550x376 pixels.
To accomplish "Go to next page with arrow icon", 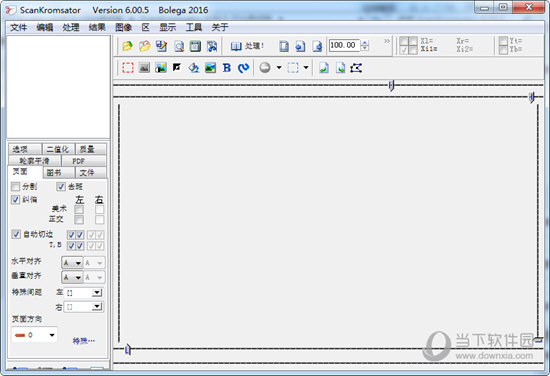I will (x=317, y=46).
